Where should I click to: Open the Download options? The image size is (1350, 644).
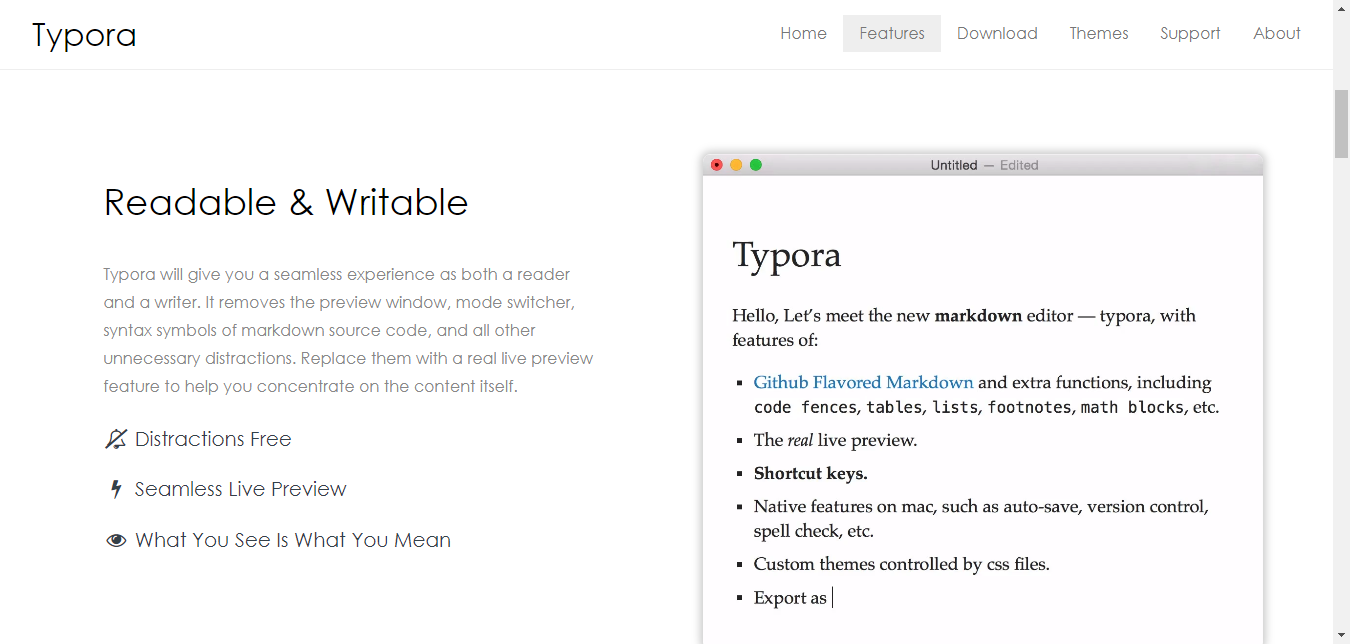(997, 33)
